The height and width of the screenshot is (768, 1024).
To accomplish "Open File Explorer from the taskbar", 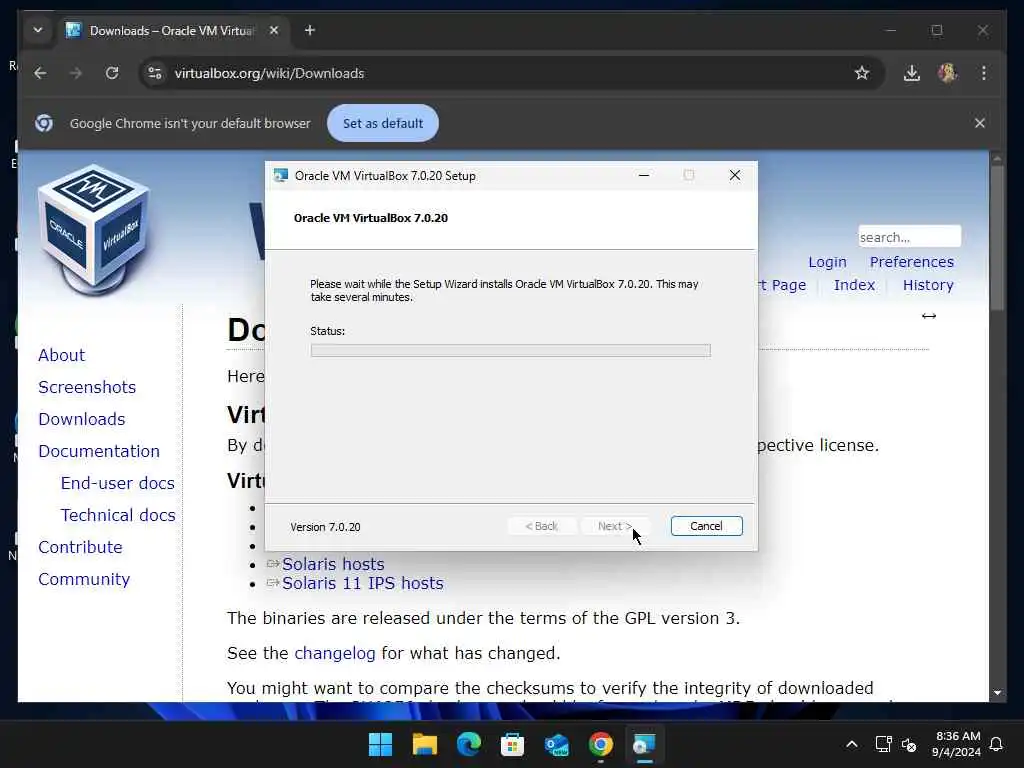I will (424, 744).
